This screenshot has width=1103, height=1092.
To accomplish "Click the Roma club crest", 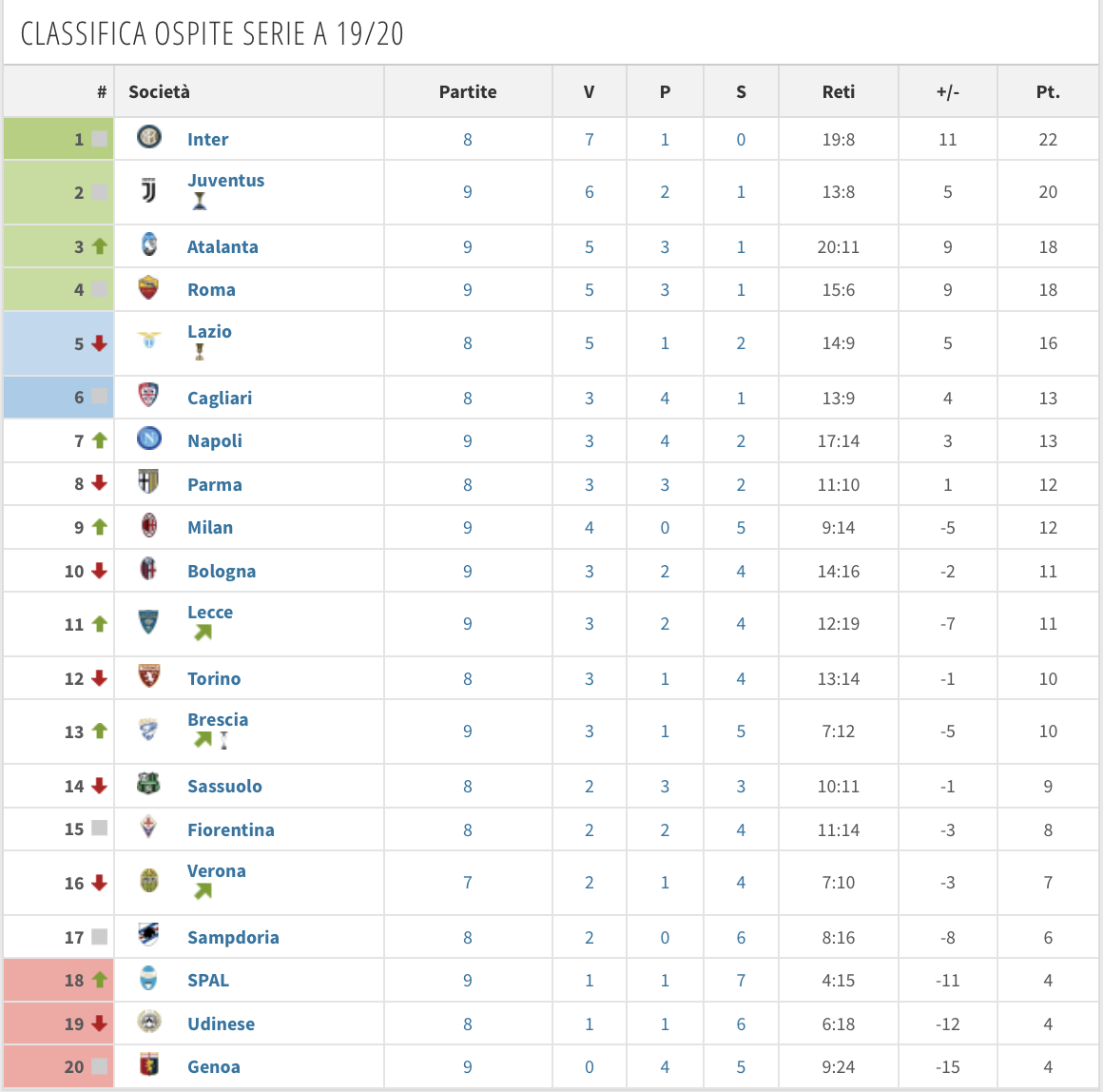I will click(x=149, y=288).
